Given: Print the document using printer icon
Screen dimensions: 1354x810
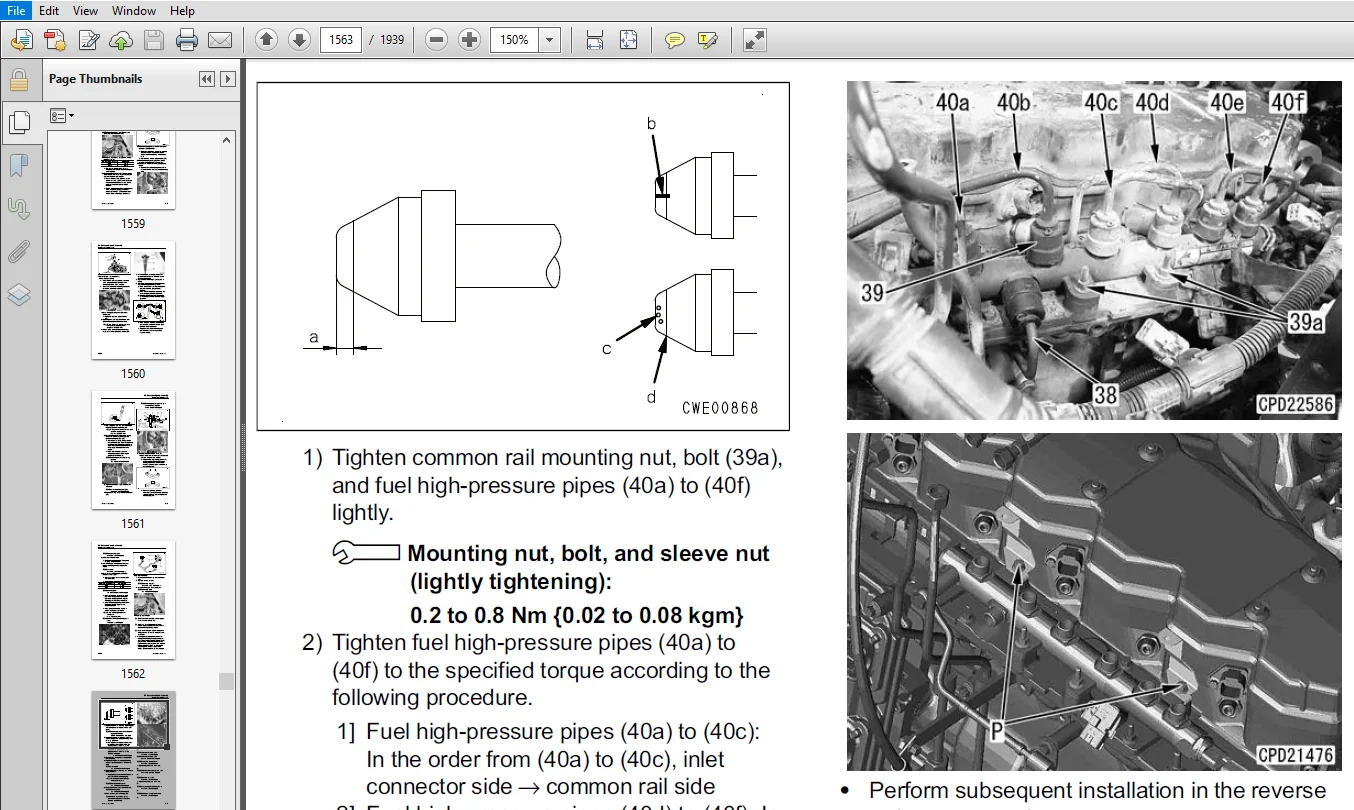Looking at the screenshot, I should point(187,40).
